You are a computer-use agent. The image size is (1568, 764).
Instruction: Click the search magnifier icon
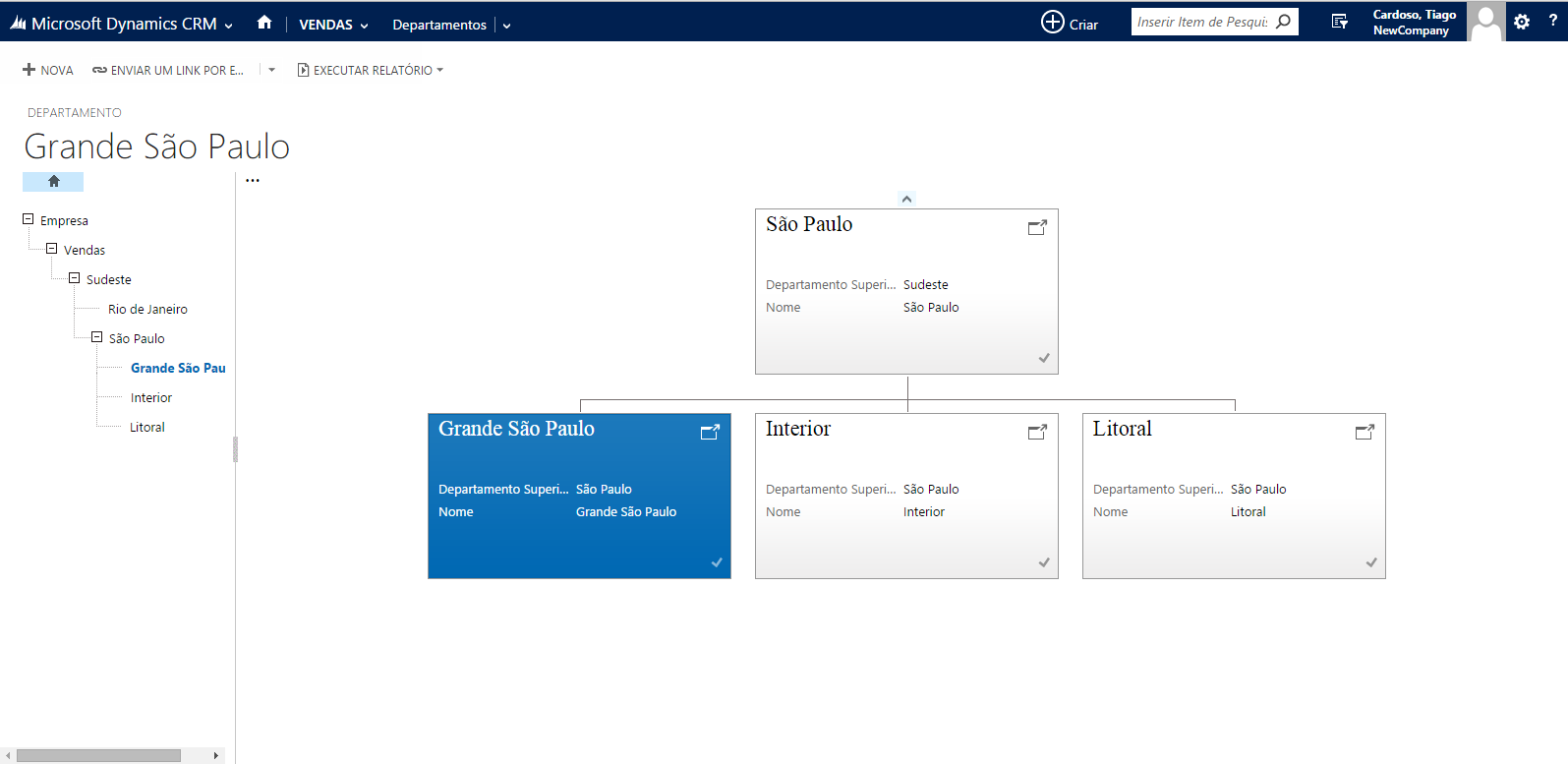[x=1283, y=22]
